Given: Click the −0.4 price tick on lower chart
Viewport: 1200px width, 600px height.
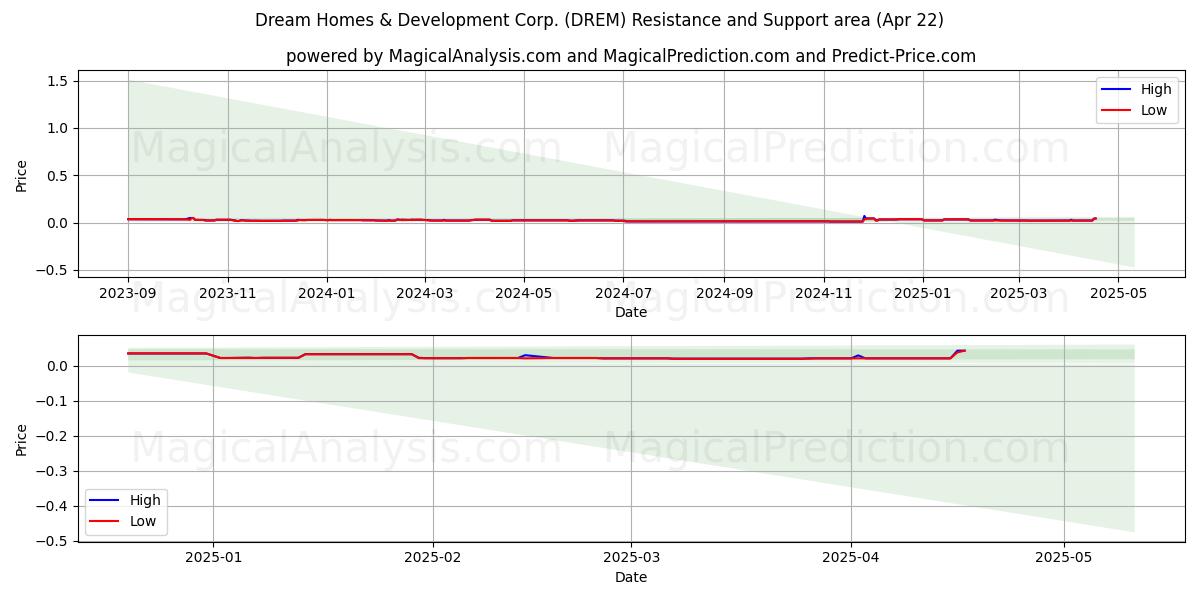Looking at the screenshot, I should 52,506.
